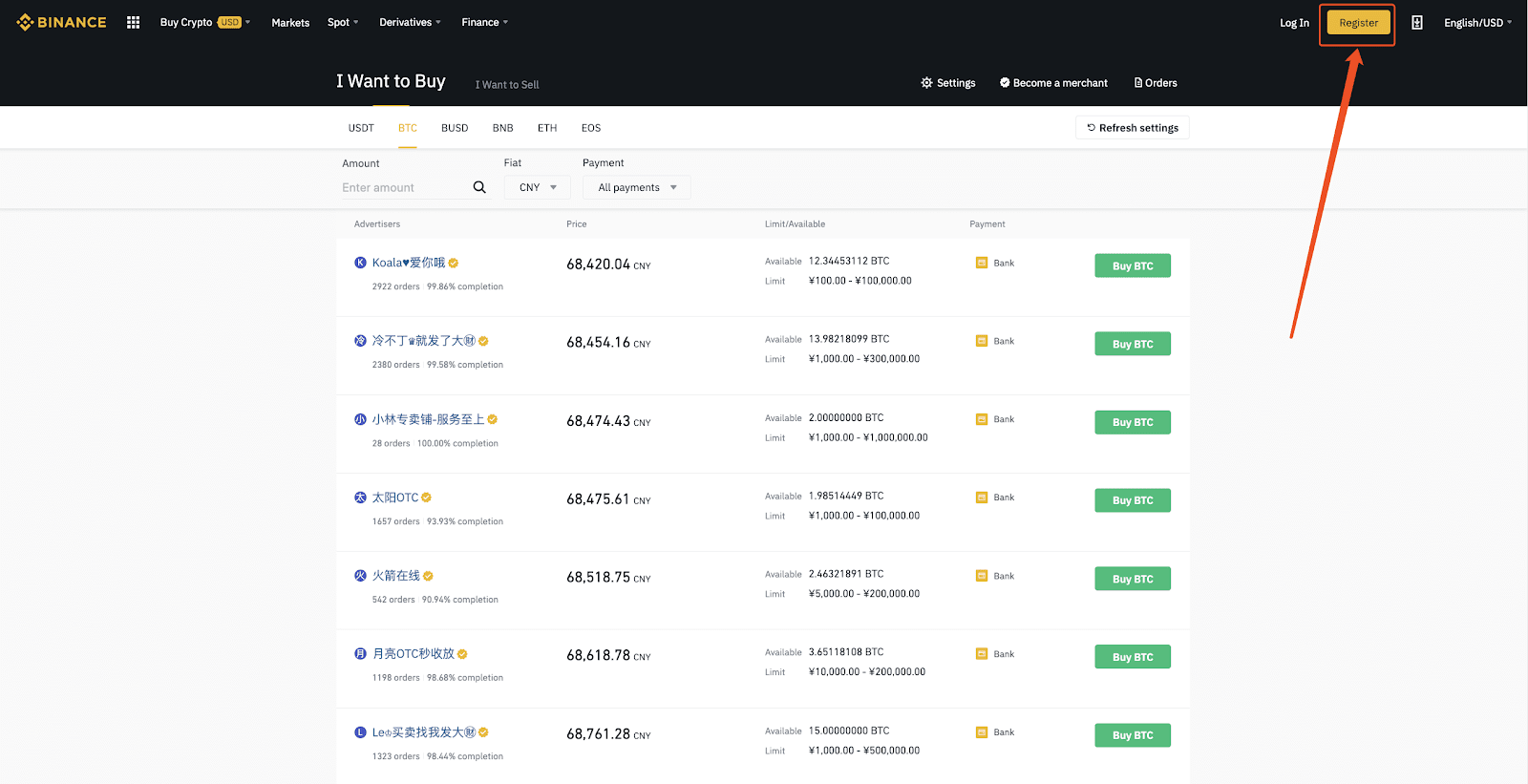Open Settings in the header

[x=948, y=83]
